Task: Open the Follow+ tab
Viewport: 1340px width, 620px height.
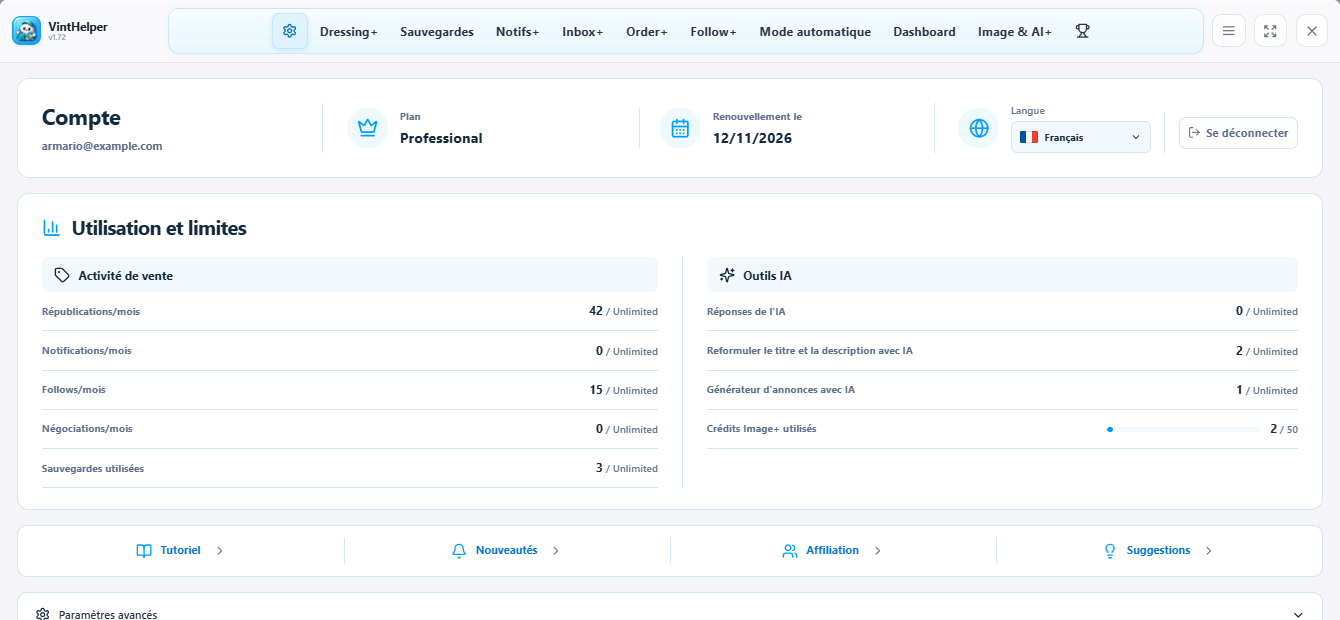Action: [714, 32]
